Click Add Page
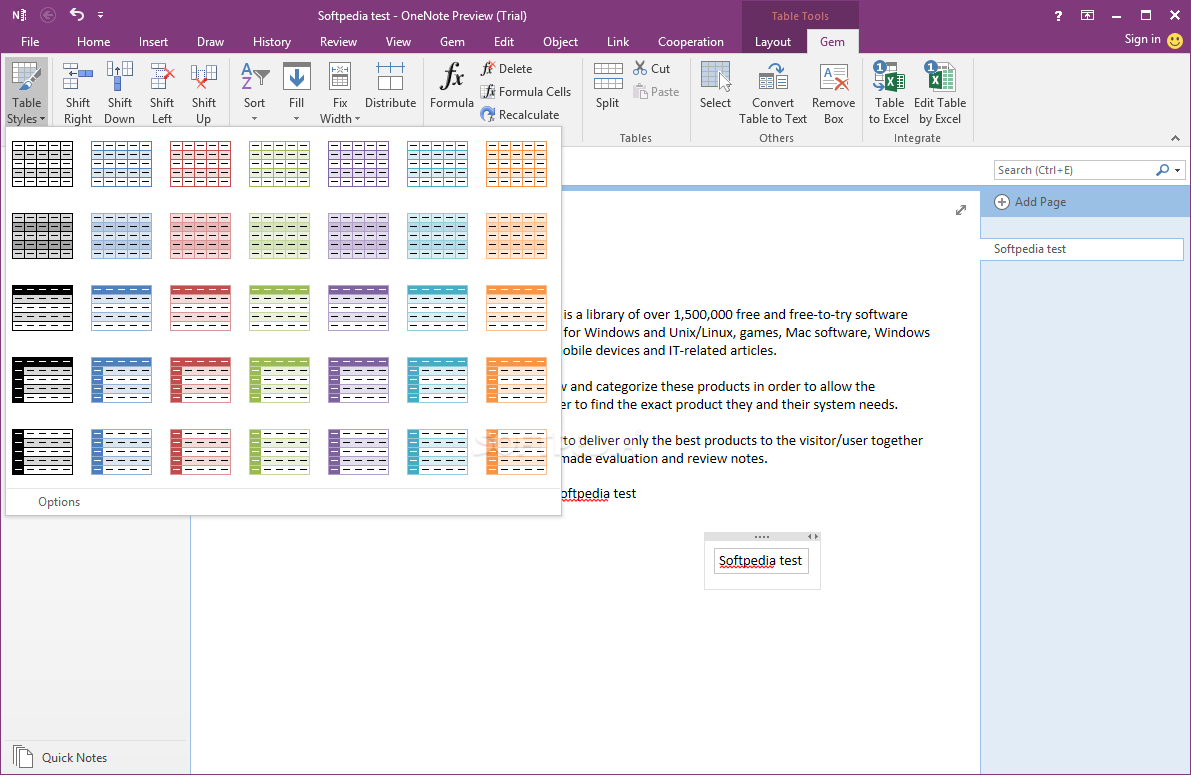 [1029, 202]
